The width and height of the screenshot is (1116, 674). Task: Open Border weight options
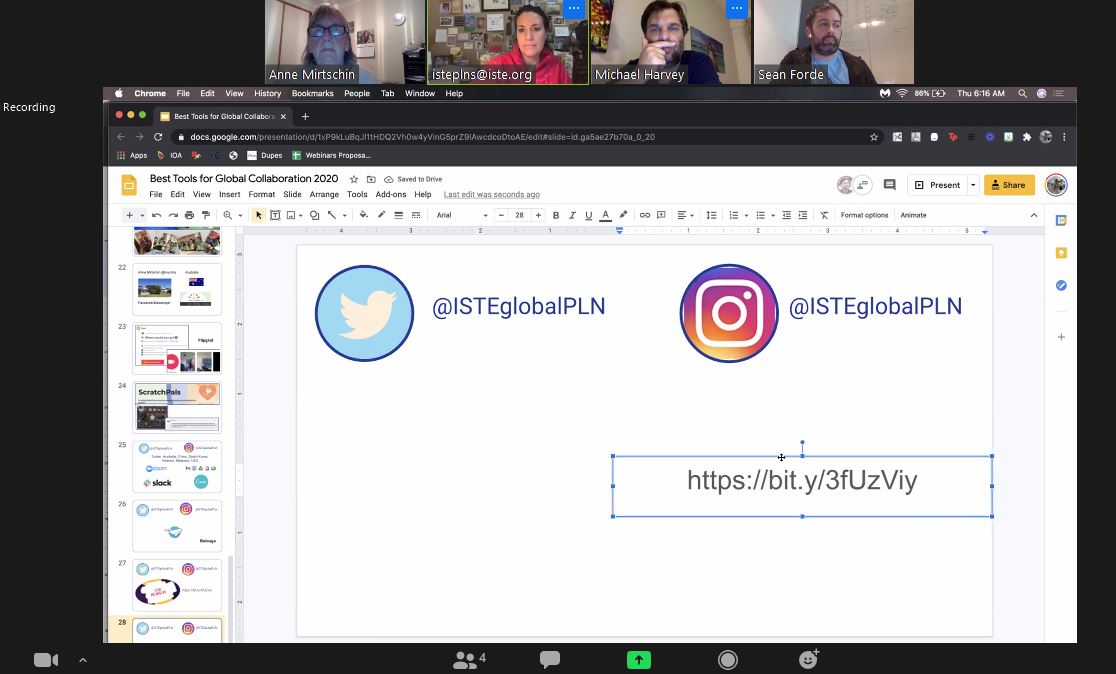pyautogui.click(x=399, y=215)
